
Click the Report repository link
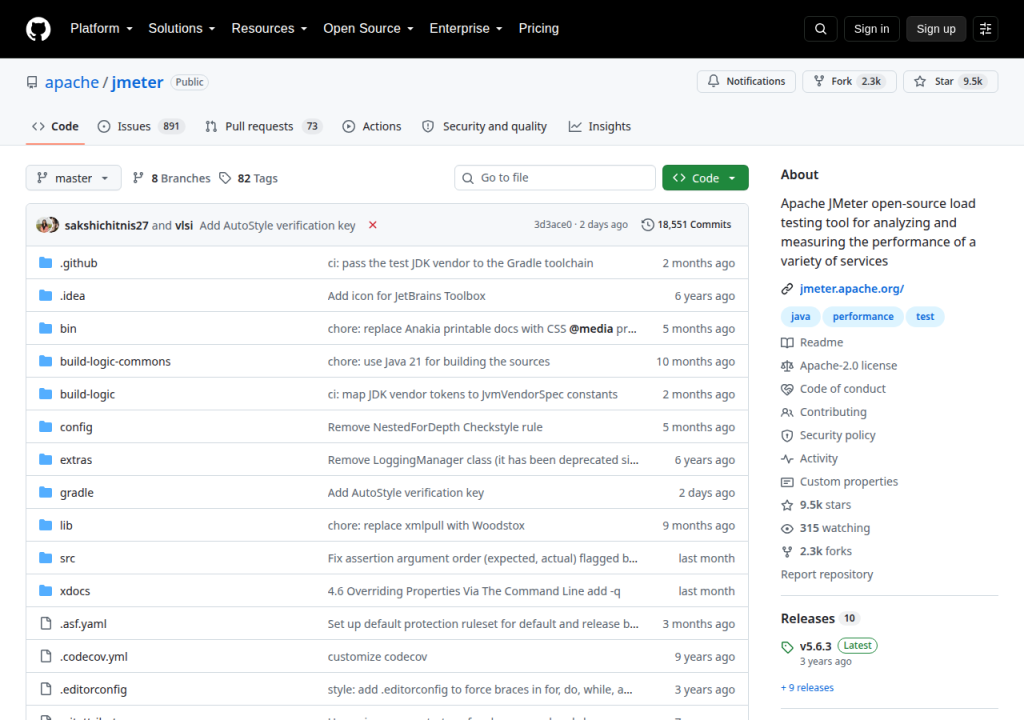click(827, 574)
